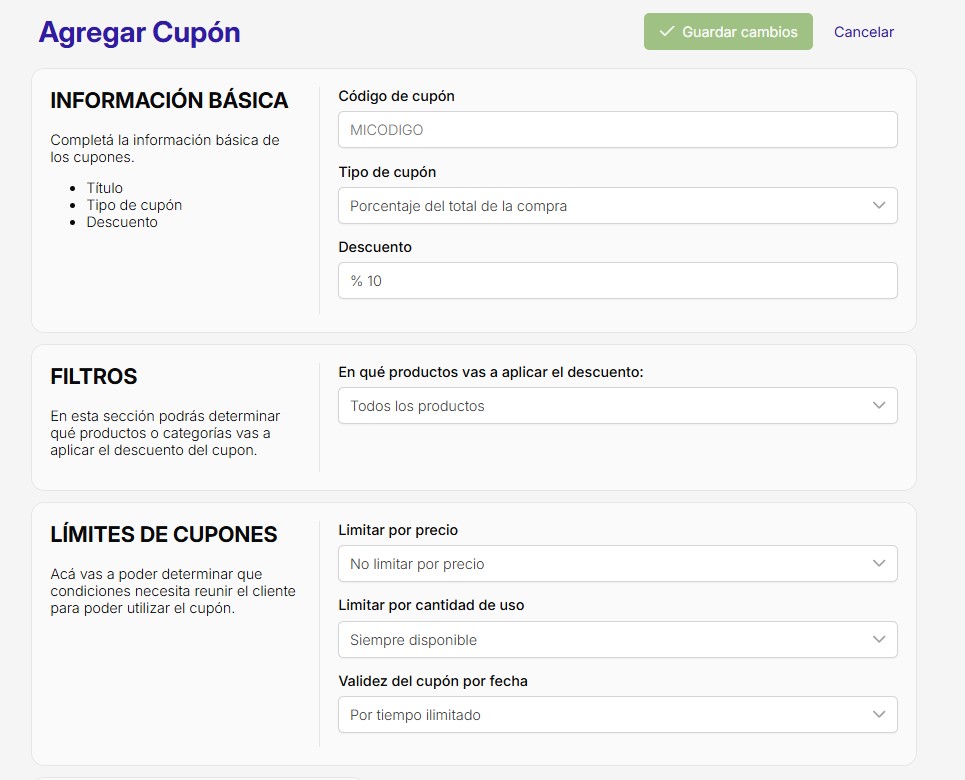Focus the Código de cupón text field
The image size is (965, 780).
tap(617, 130)
